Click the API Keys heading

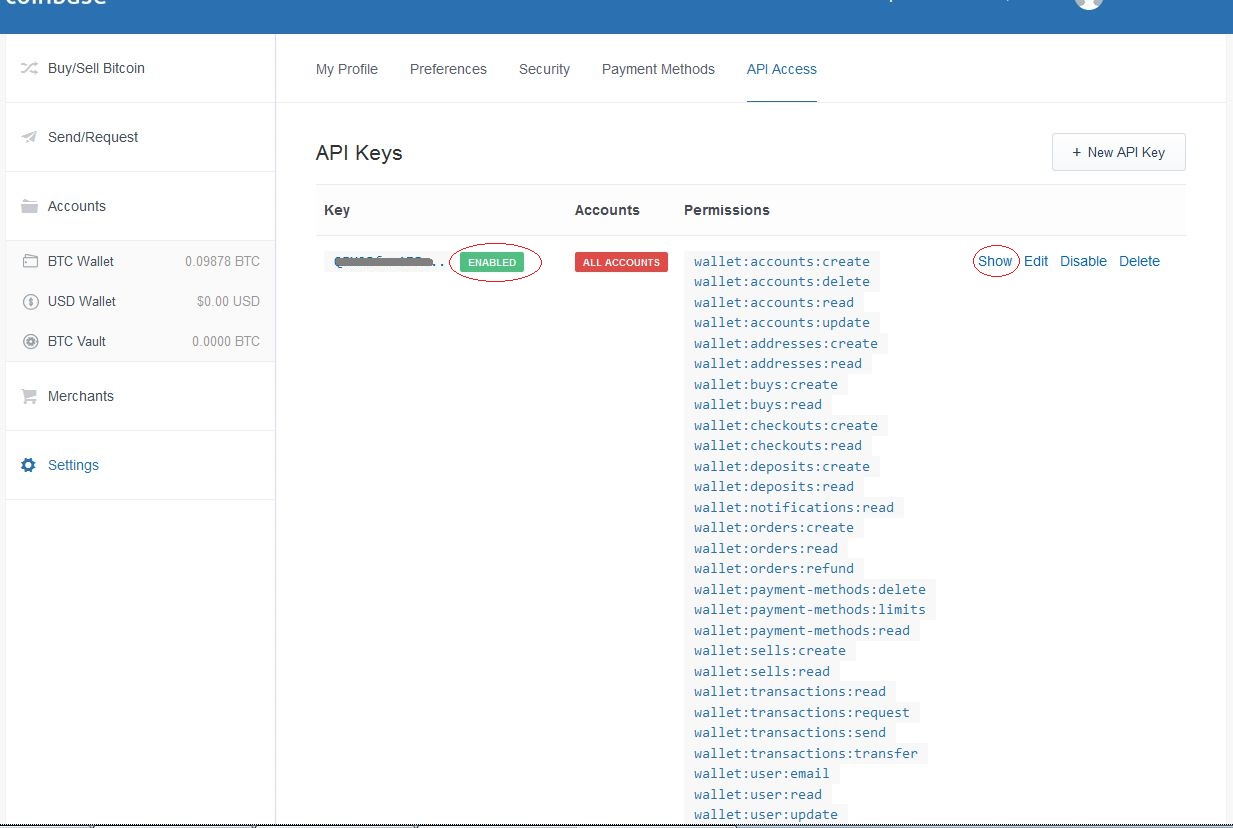click(x=359, y=153)
